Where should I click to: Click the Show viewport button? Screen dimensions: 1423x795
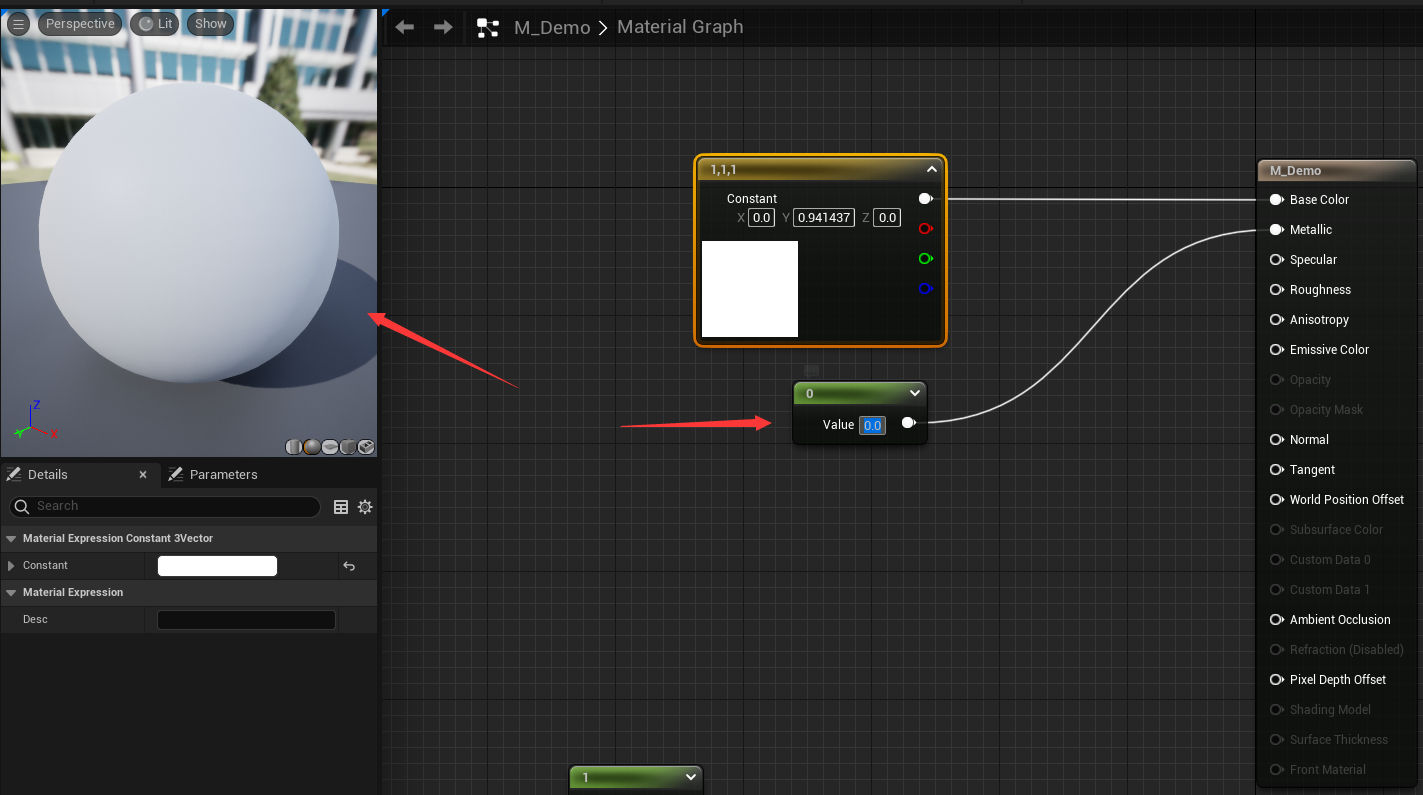210,24
